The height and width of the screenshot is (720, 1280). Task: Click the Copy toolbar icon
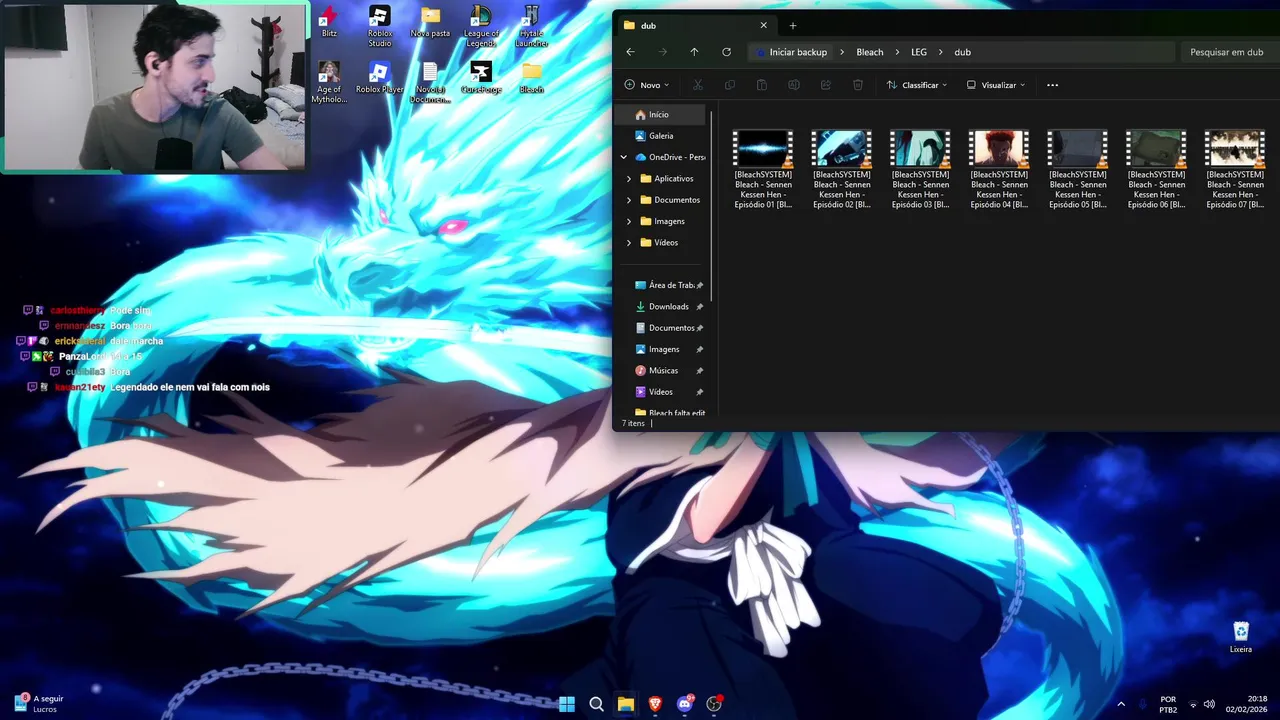pos(730,85)
